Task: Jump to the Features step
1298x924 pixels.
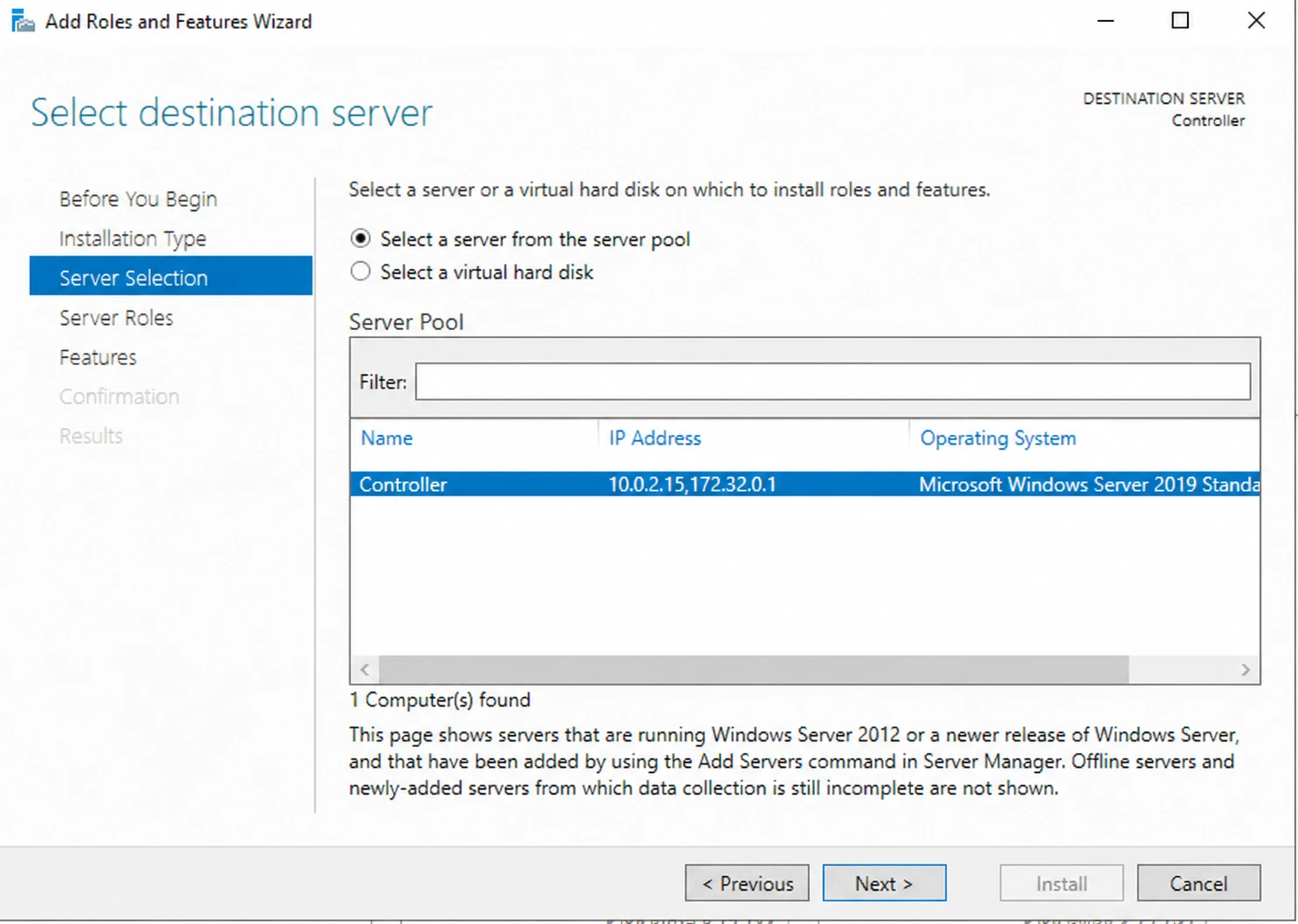Action: pos(98,357)
